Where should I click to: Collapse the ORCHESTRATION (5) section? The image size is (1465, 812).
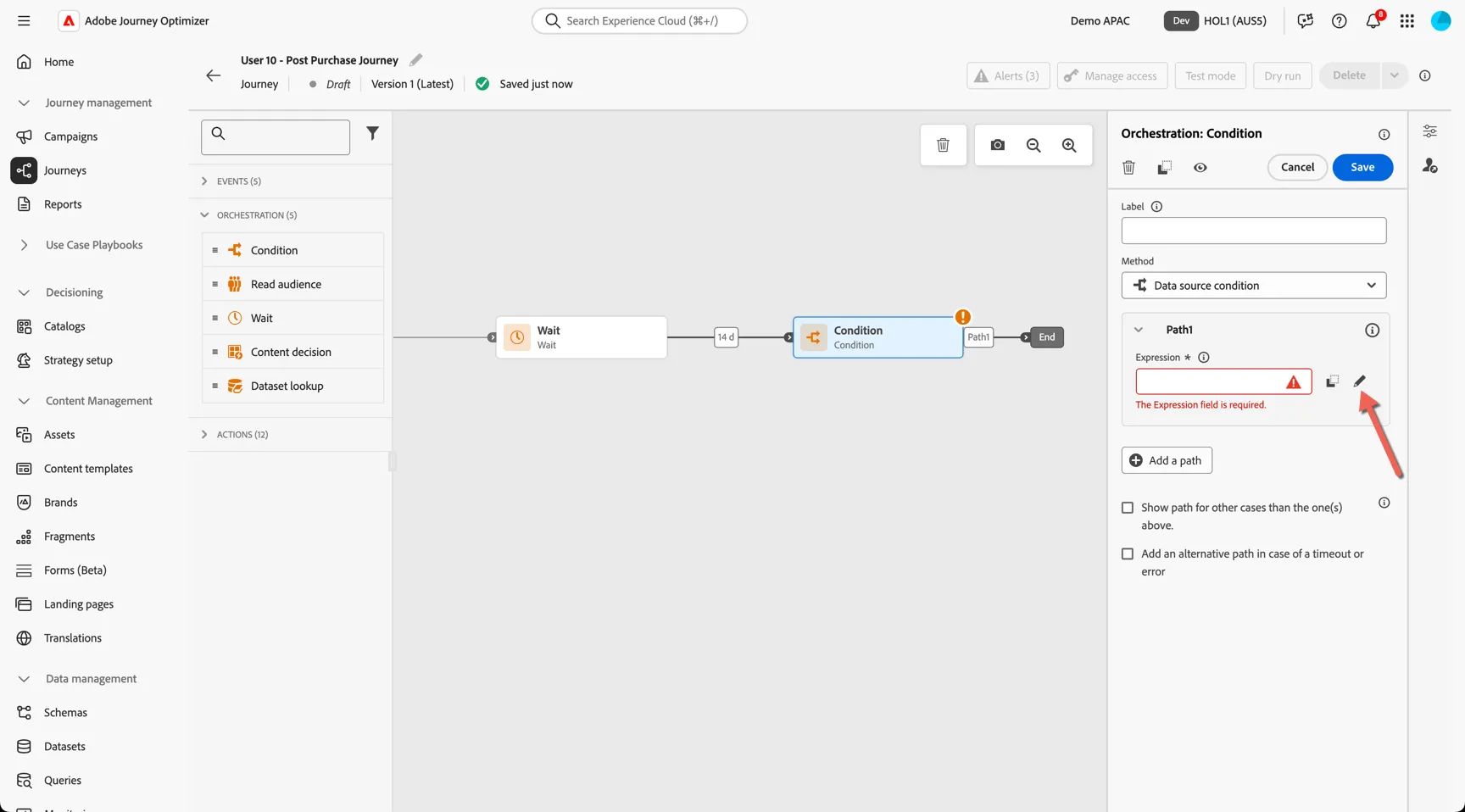[204, 215]
